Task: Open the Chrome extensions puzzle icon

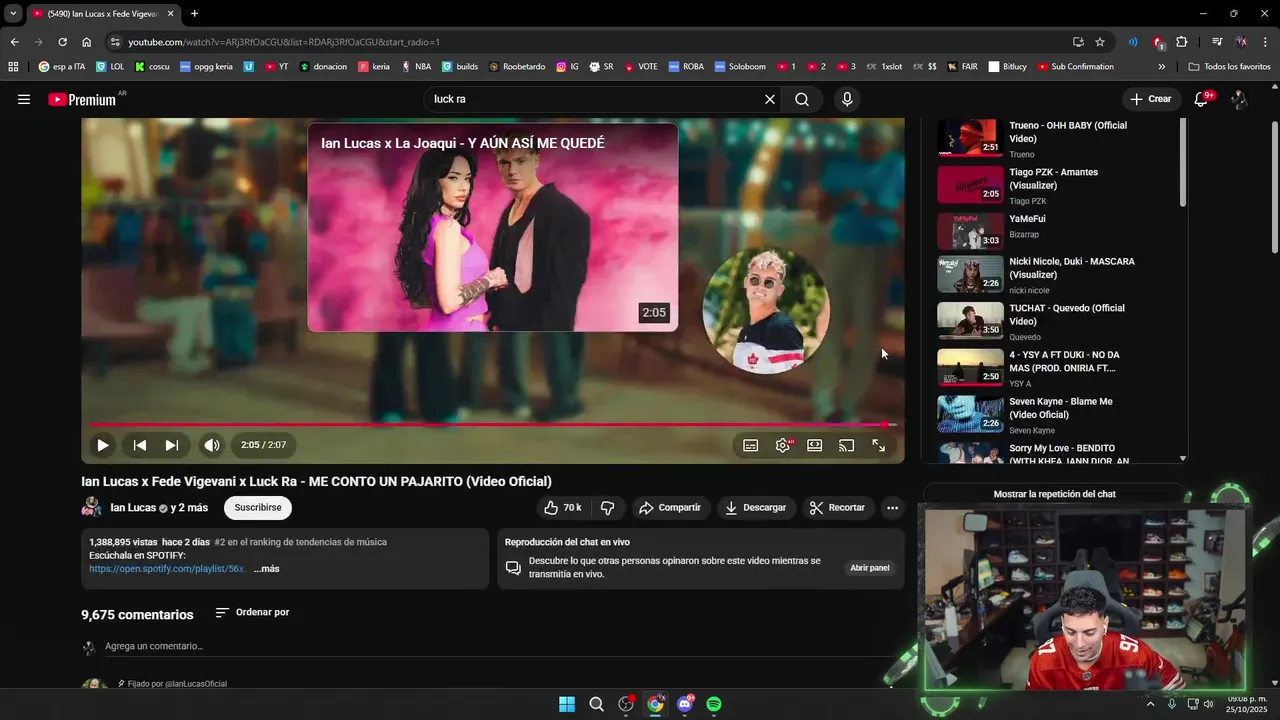Action: pos(1182,42)
